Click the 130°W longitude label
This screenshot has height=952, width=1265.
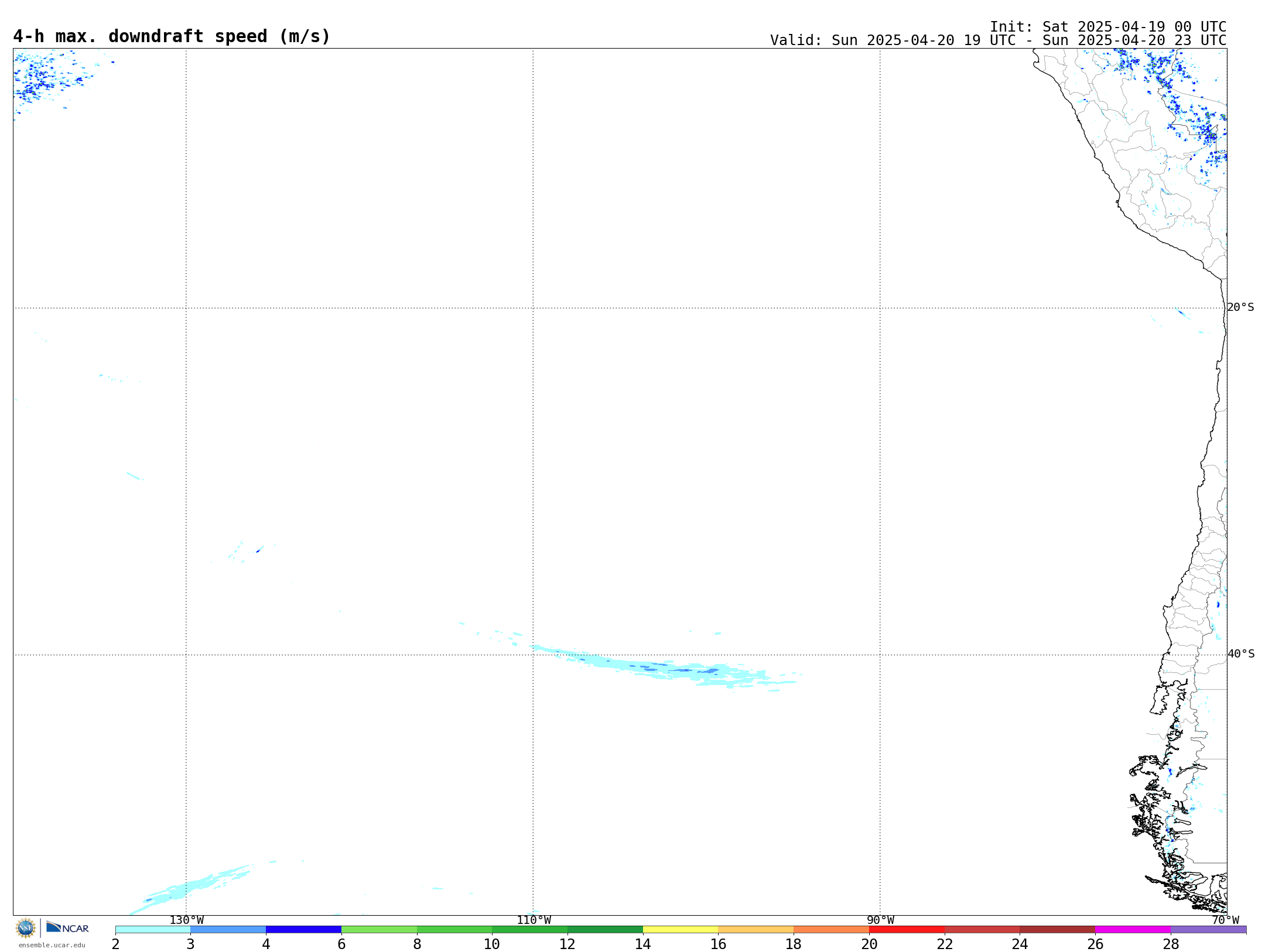coord(186,920)
